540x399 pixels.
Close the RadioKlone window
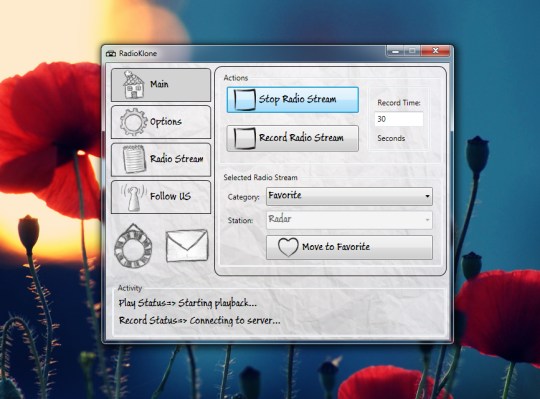click(435, 51)
